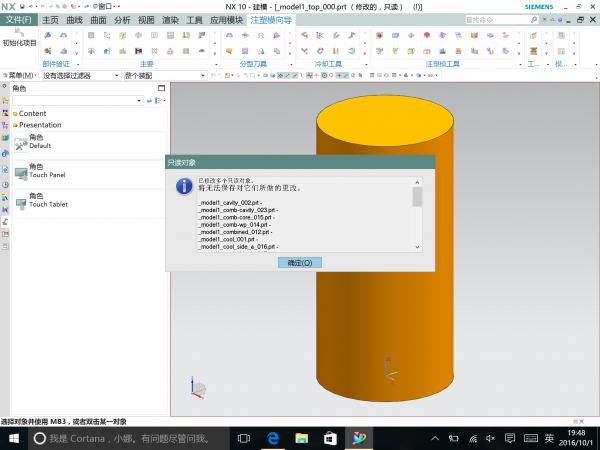
Task: Select the Touch Panel role
Action: coord(89,174)
